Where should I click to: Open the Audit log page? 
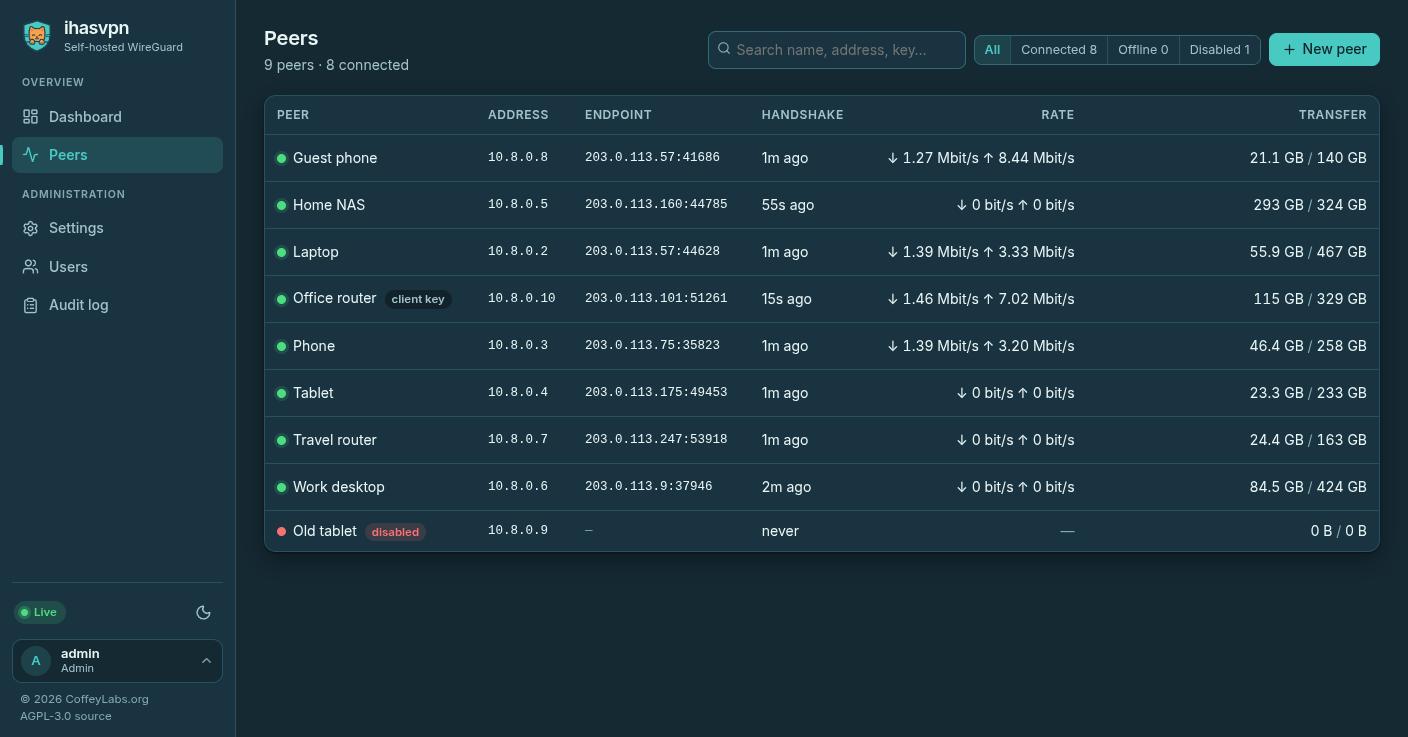[117, 305]
